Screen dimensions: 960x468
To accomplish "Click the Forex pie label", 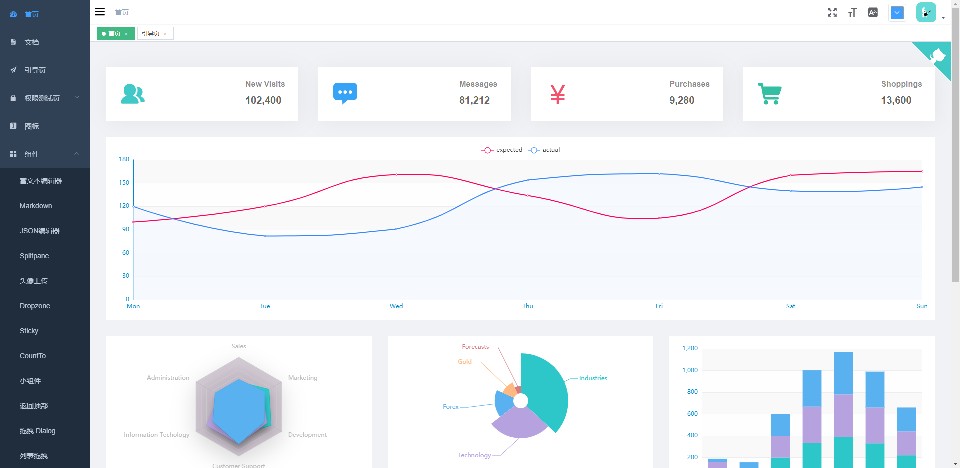I will [451, 407].
